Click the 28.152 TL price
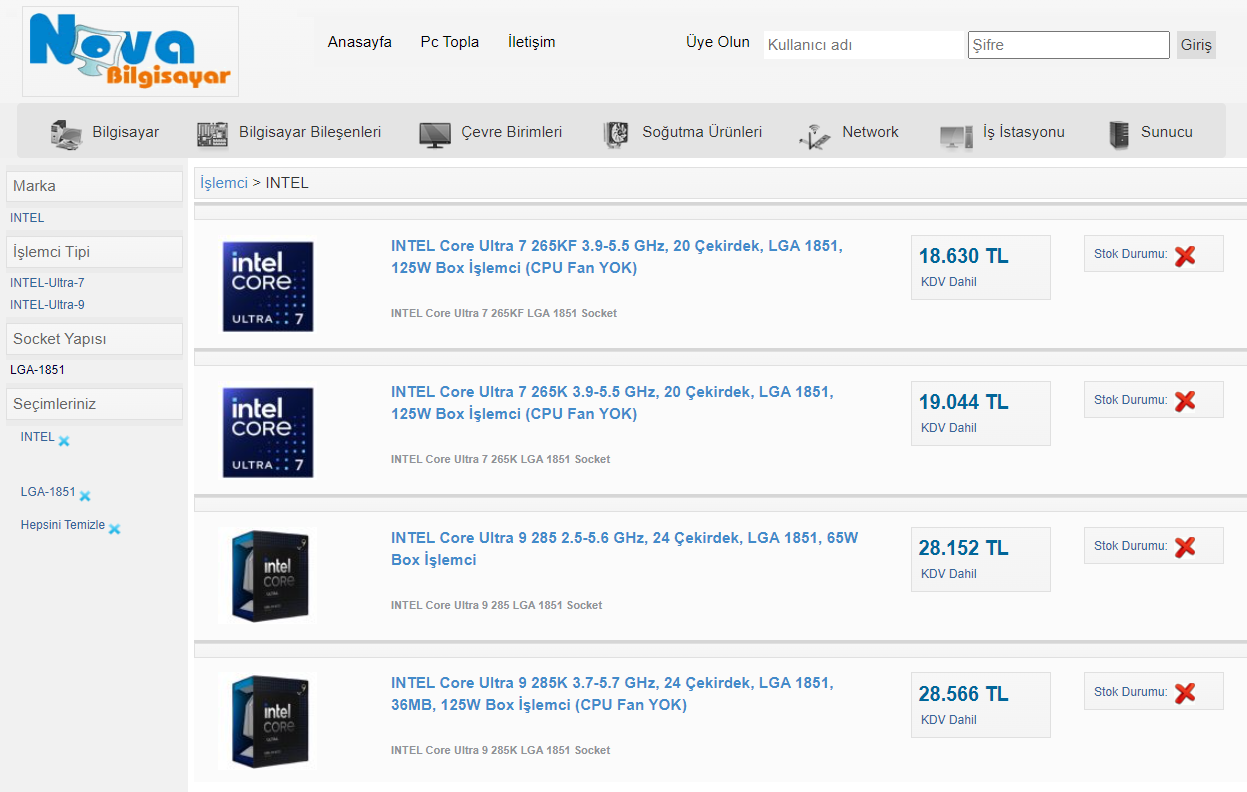 [964, 548]
